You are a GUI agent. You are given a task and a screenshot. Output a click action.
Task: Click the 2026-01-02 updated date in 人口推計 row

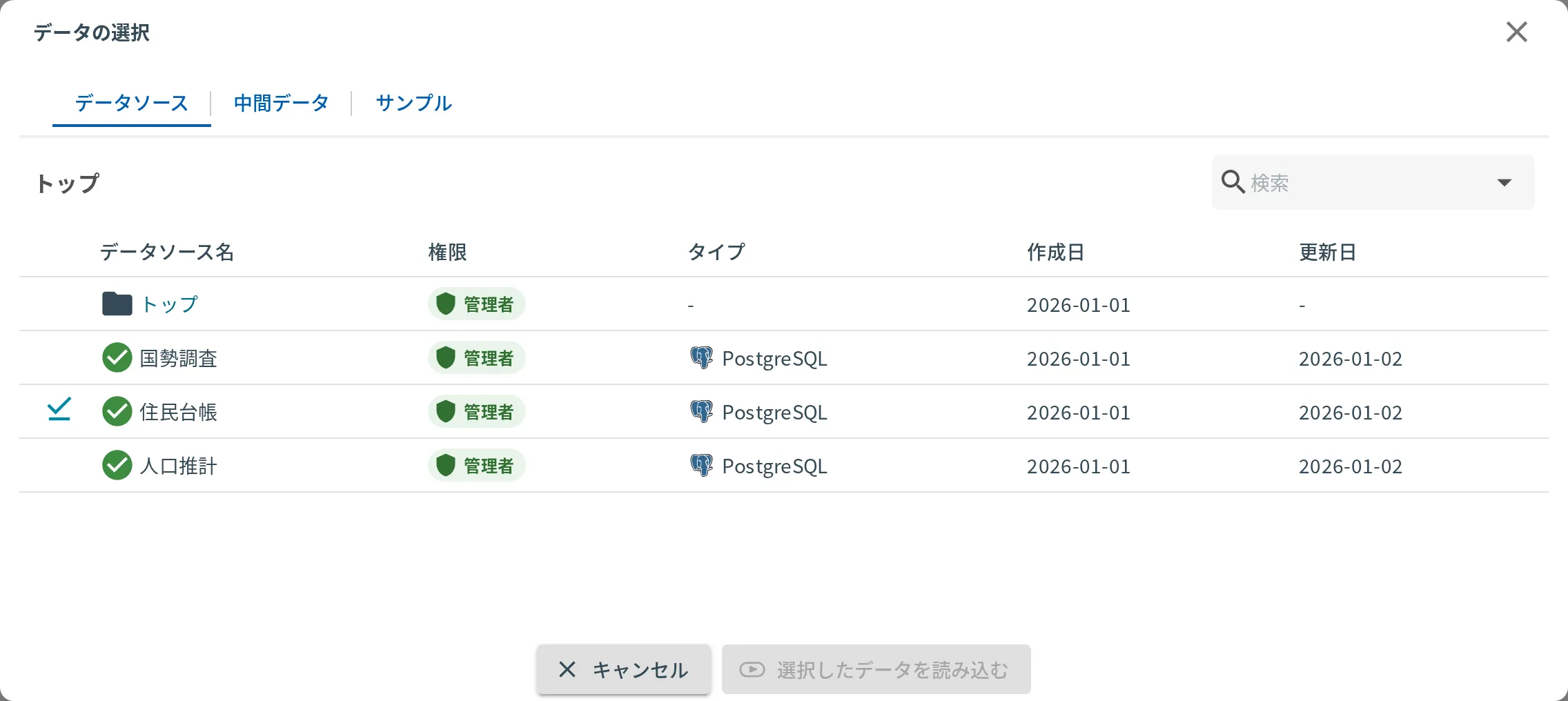click(x=1351, y=466)
